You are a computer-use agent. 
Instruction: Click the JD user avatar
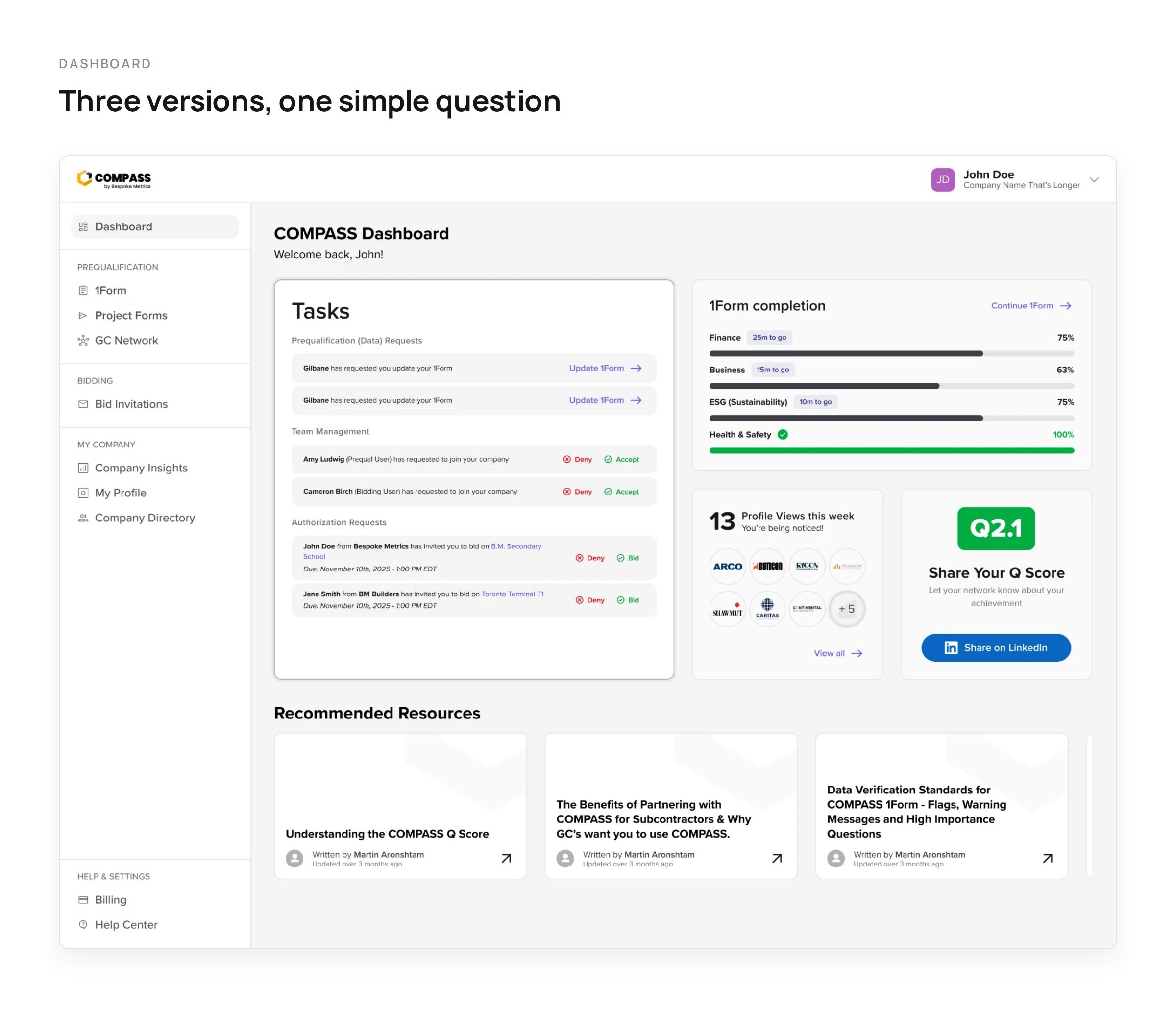[942, 179]
